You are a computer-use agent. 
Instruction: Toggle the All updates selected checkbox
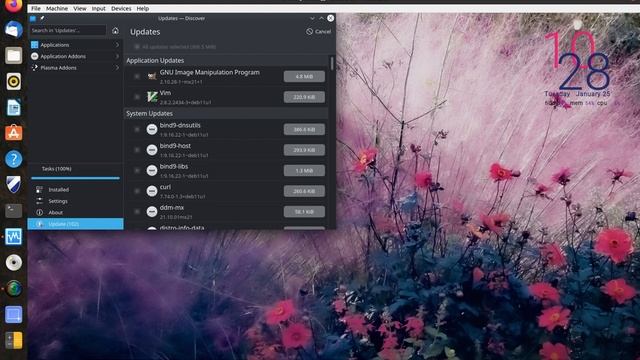click(137, 47)
